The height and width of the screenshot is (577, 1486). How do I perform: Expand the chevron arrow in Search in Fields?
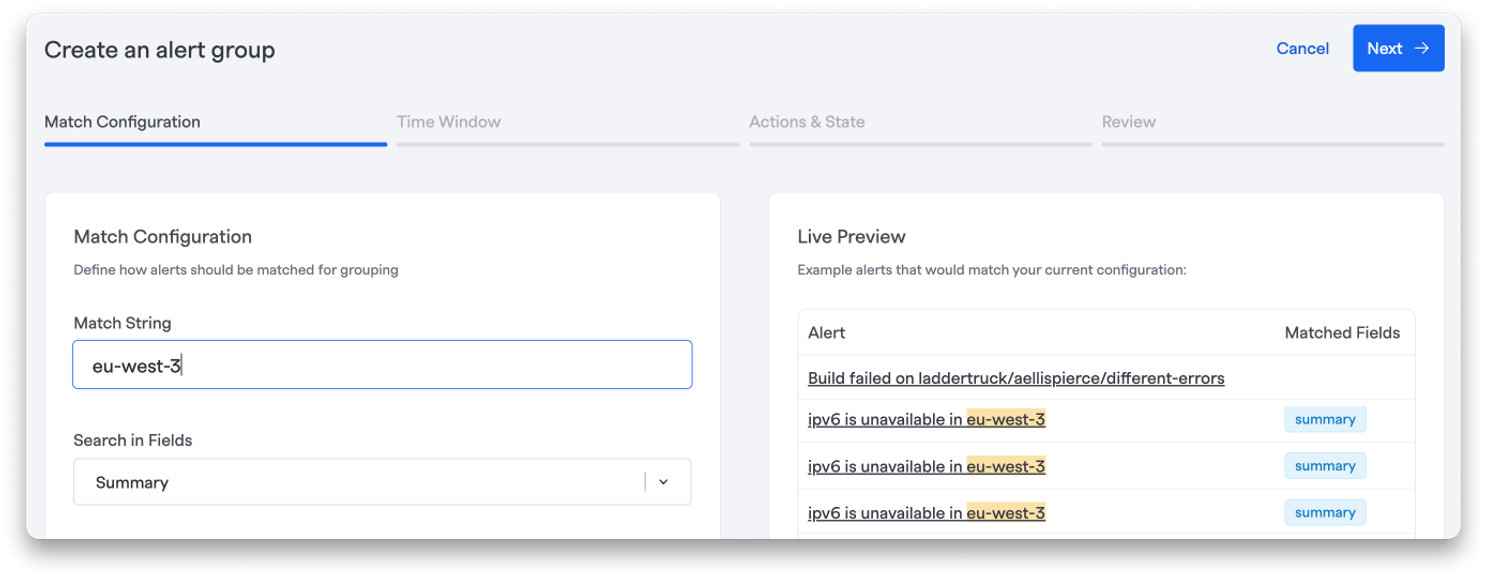pos(663,482)
